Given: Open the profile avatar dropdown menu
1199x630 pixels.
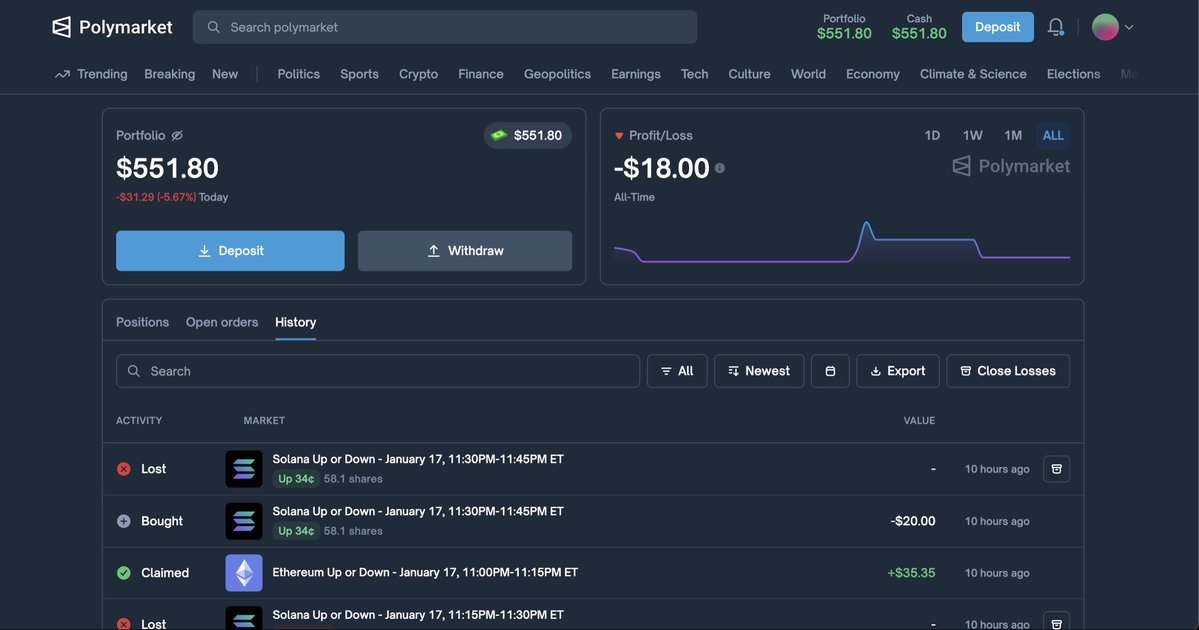Looking at the screenshot, I should point(1112,27).
